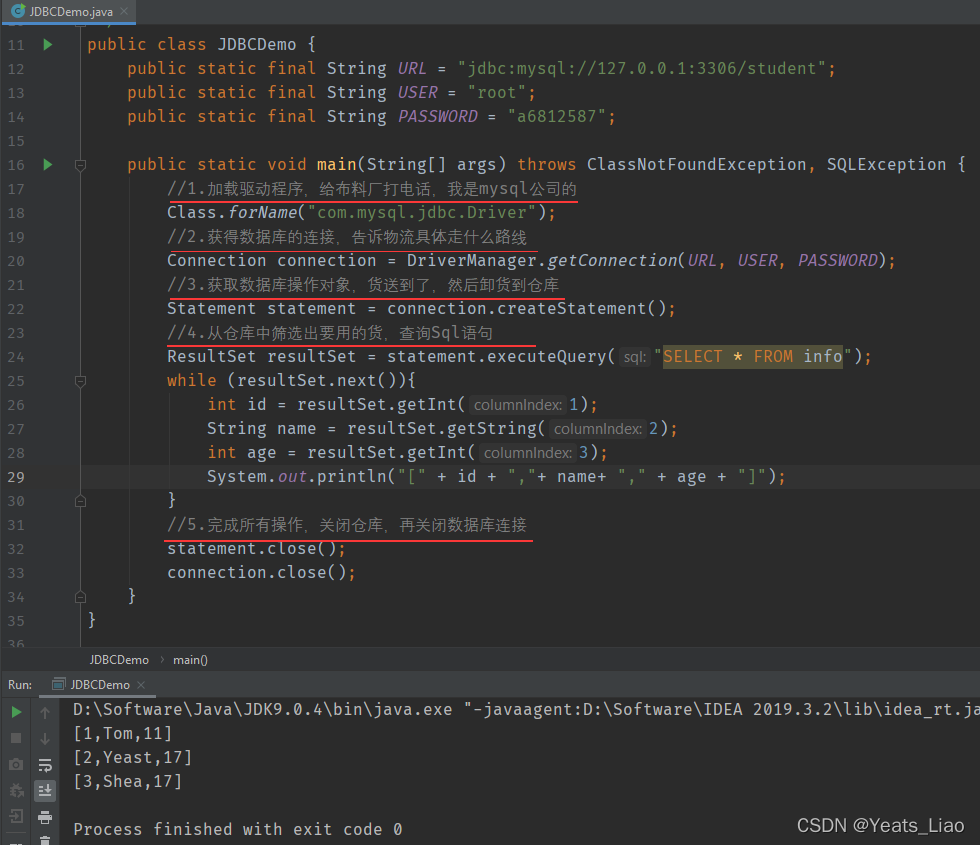Click Process finished with exit code 0
The width and height of the screenshot is (980, 845).
point(238,829)
